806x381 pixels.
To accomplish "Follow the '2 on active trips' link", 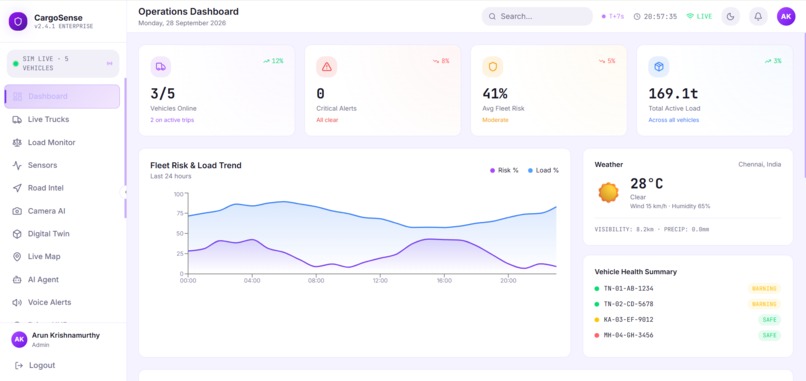I will pyautogui.click(x=172, y=120).
